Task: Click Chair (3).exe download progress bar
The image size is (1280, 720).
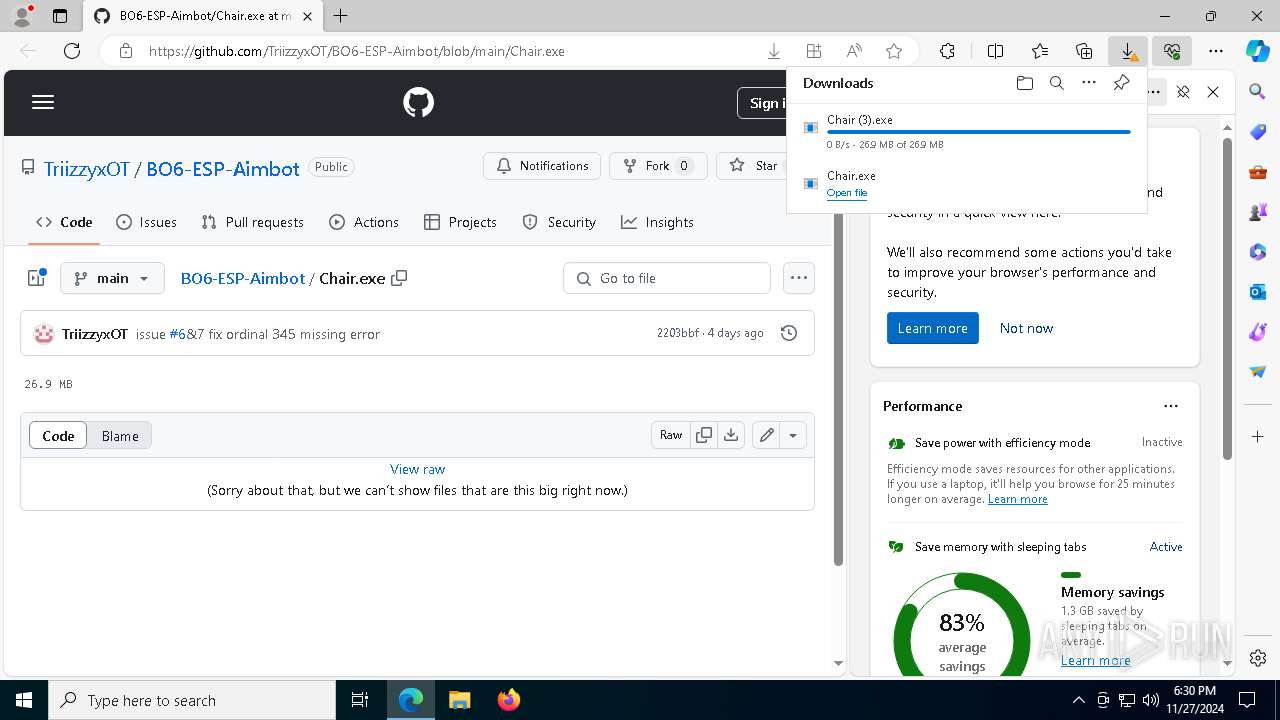Action: click(x=978, y=132)
